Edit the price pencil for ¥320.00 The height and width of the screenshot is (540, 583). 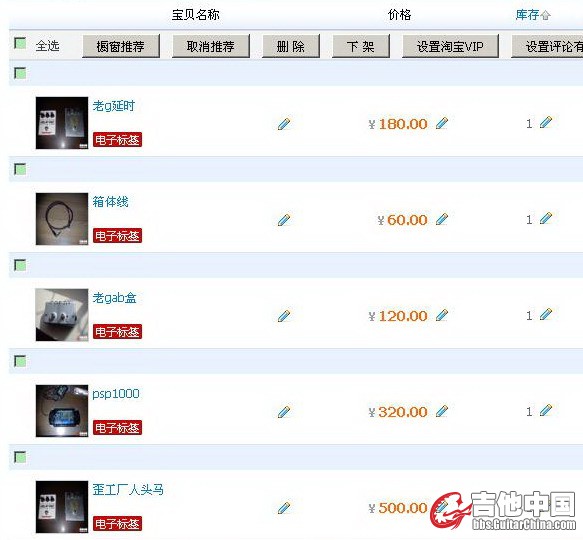442,411
